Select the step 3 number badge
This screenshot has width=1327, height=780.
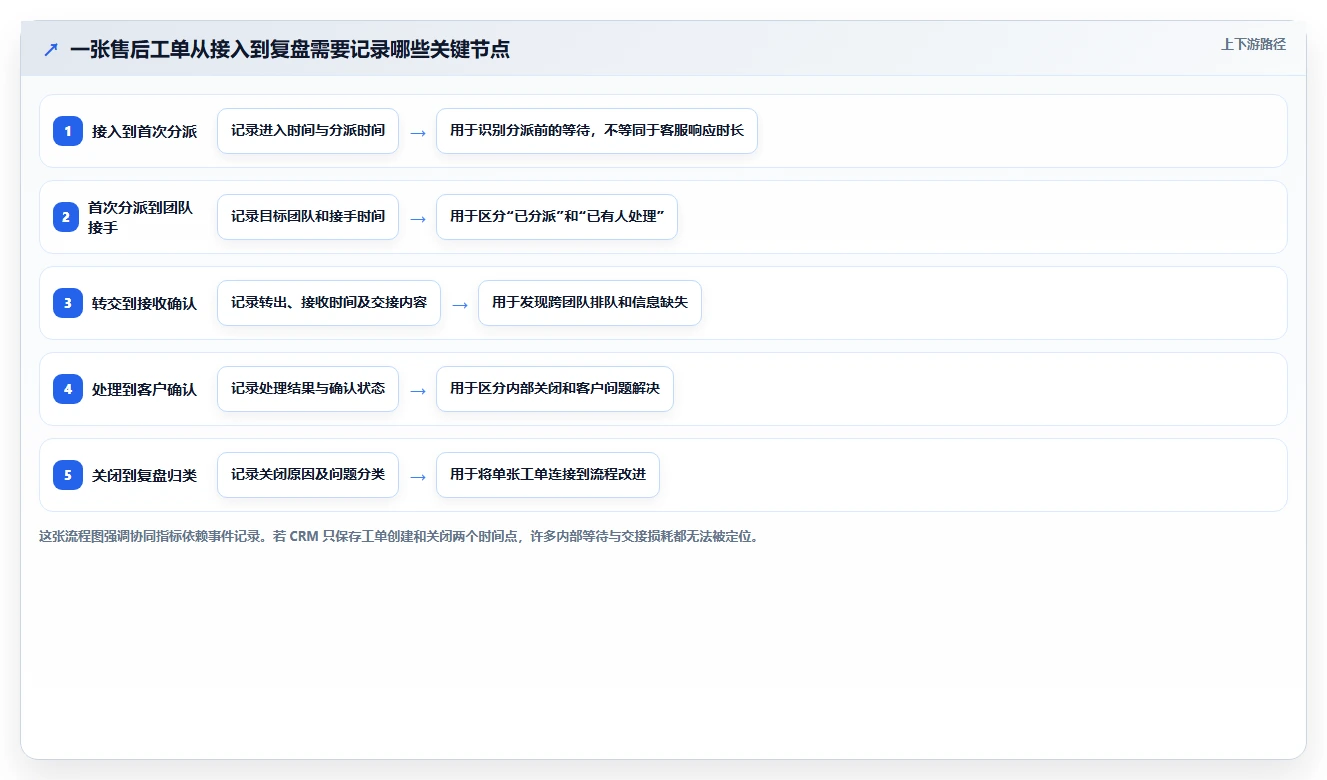[x=68, y=303]
